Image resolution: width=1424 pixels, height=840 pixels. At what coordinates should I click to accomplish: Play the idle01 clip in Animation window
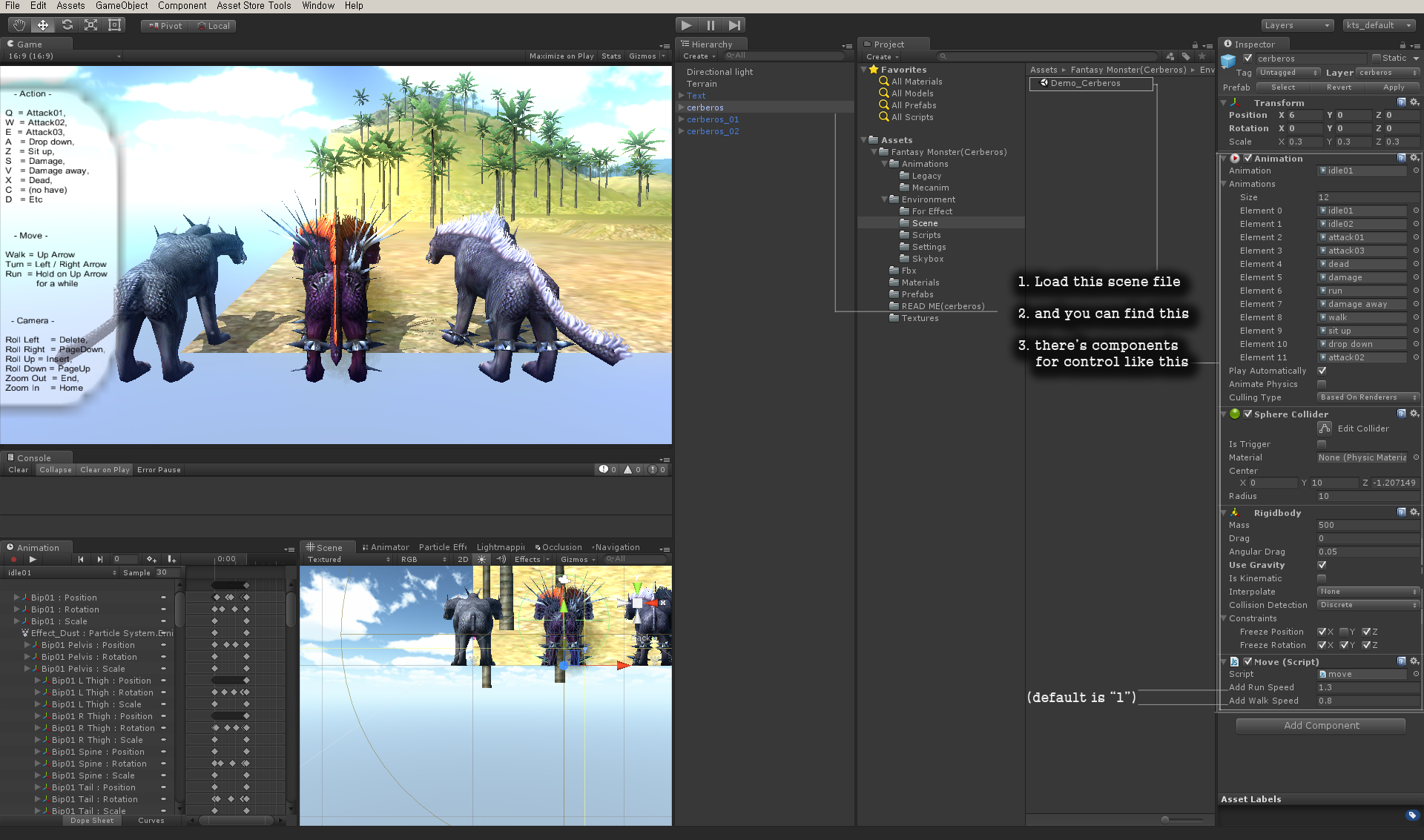[33, 559]
